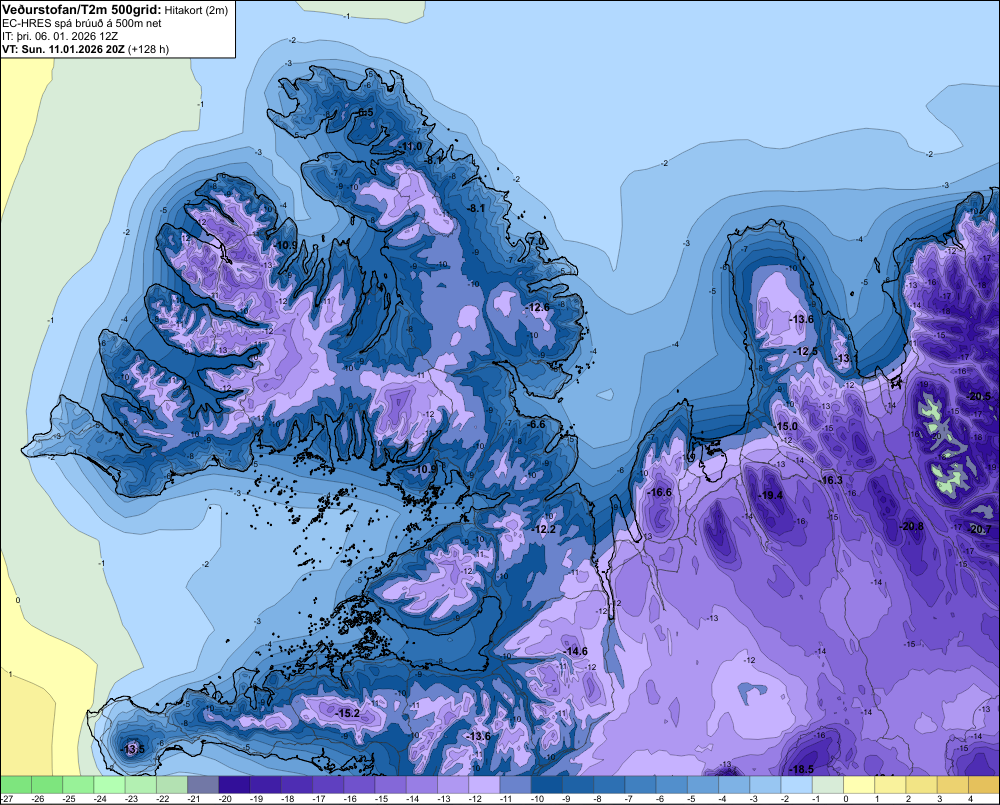This screenshot has height=805, width=1000.
Task: Pick the legend swatch between -12 and -11
Action: pos(484,784)
